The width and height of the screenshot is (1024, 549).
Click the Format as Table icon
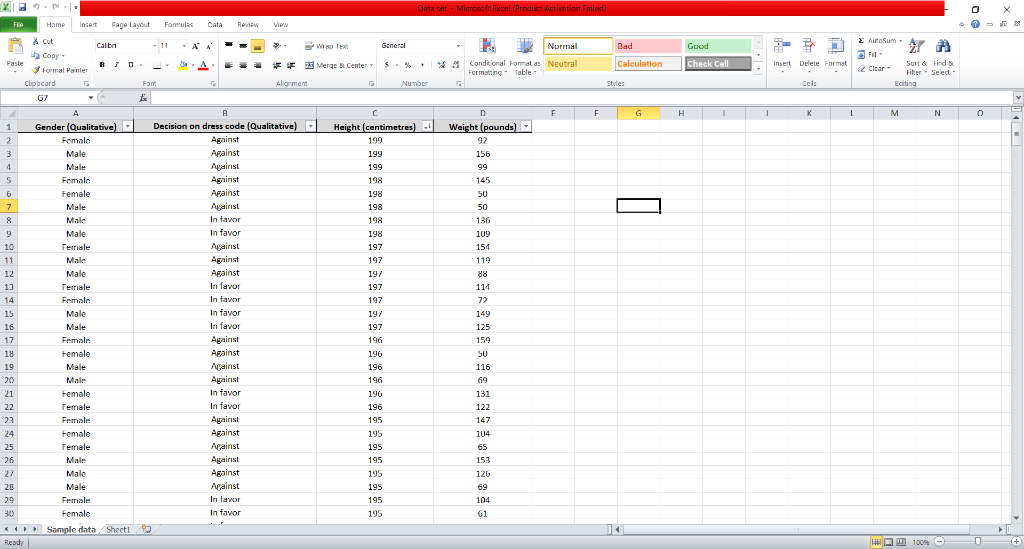point(524,47)
